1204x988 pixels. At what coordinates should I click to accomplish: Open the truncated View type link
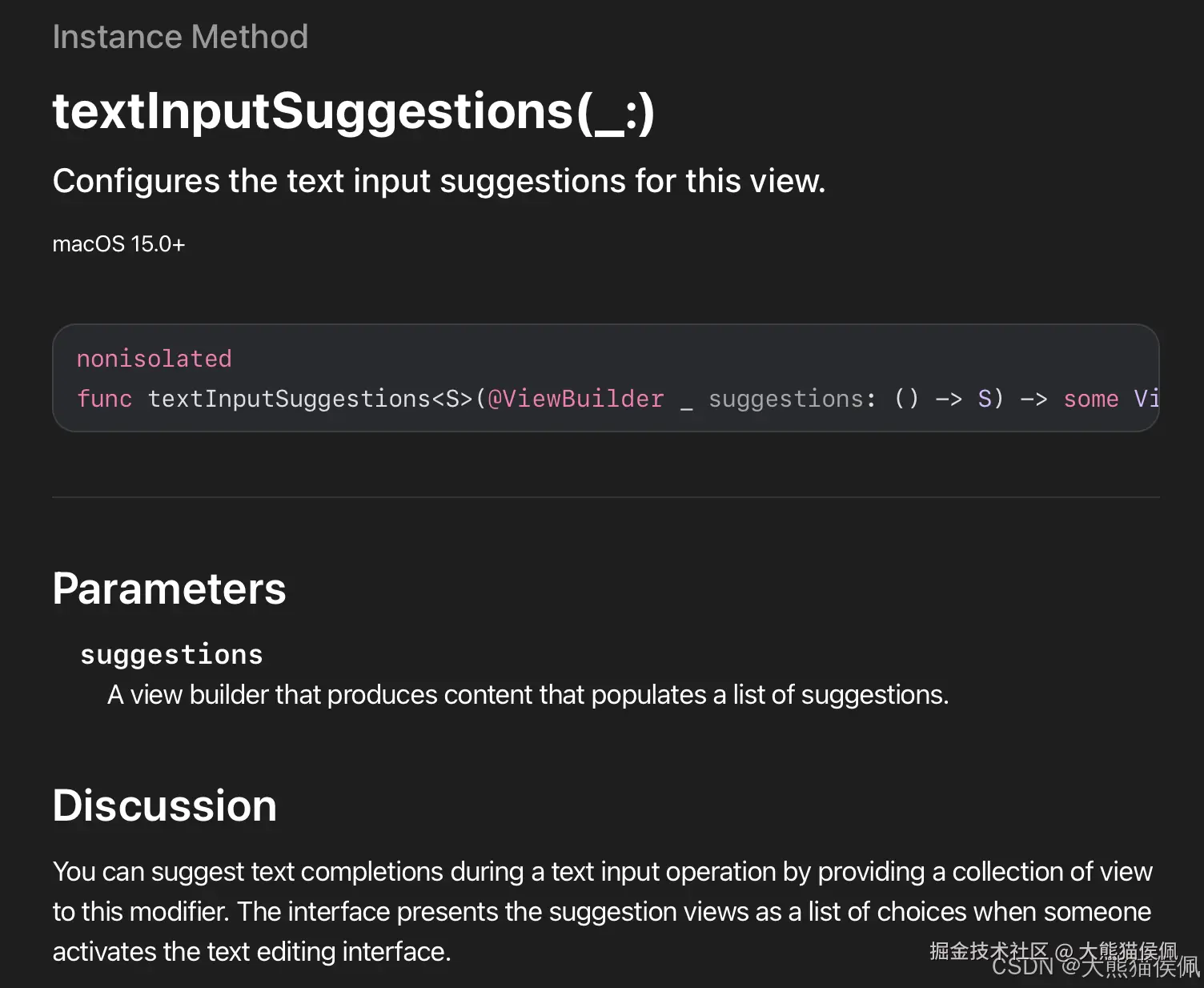tap(1146, 399)
